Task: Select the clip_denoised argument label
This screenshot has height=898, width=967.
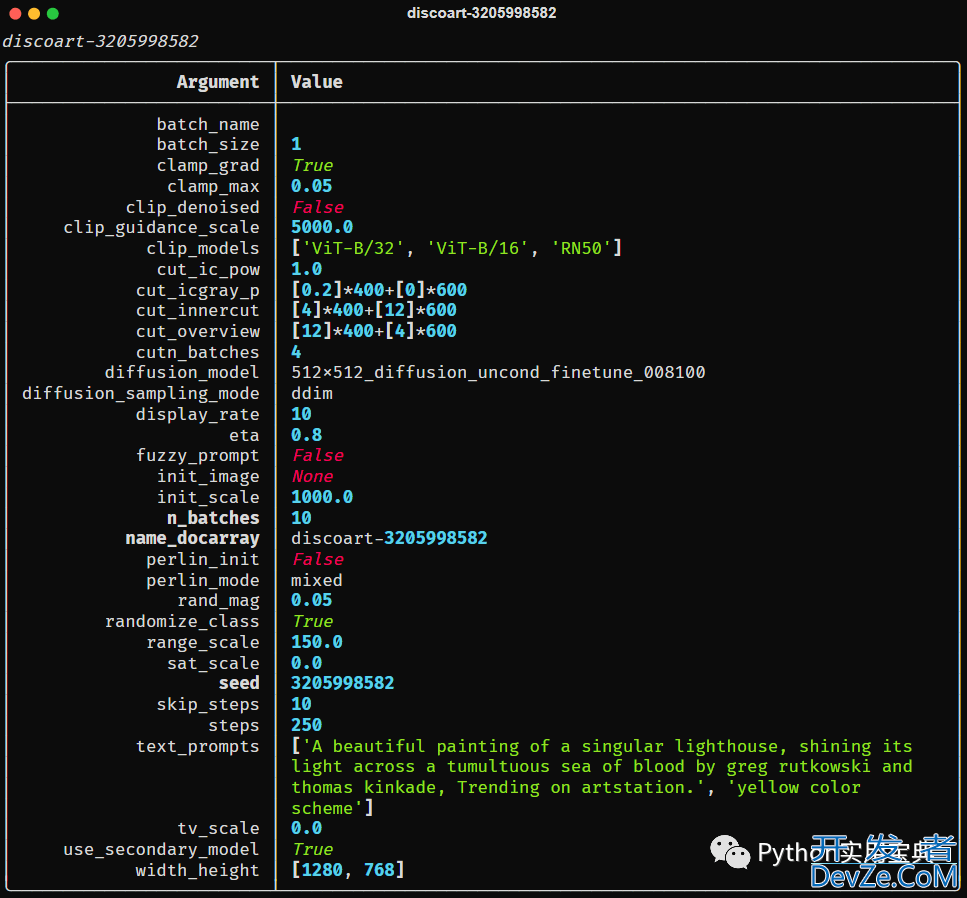Action: click(192, 207)
